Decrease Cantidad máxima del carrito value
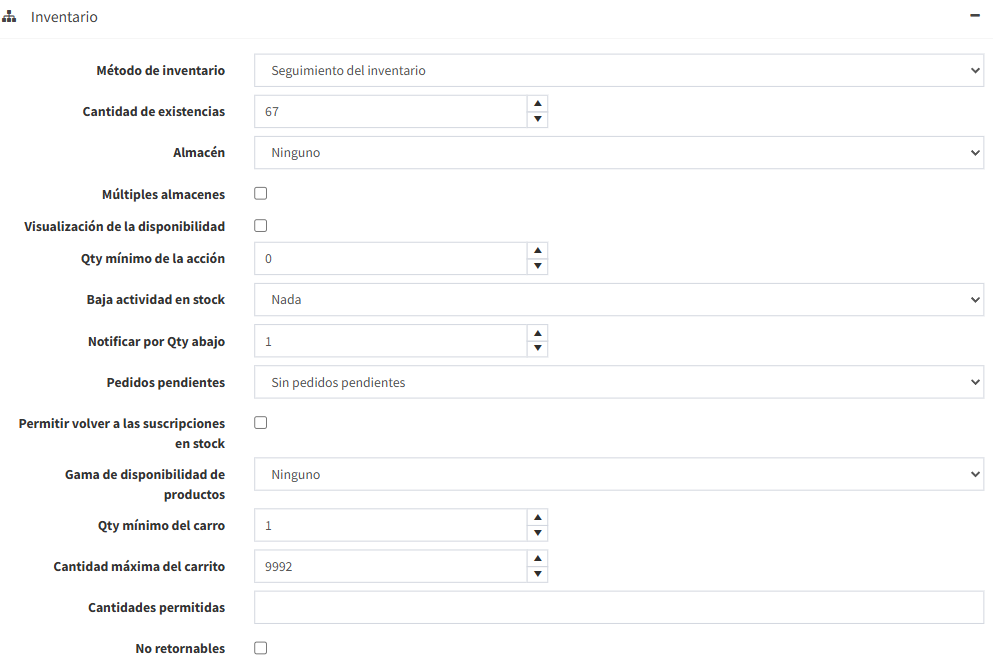The image size is (993, 668). pos(538,574)
